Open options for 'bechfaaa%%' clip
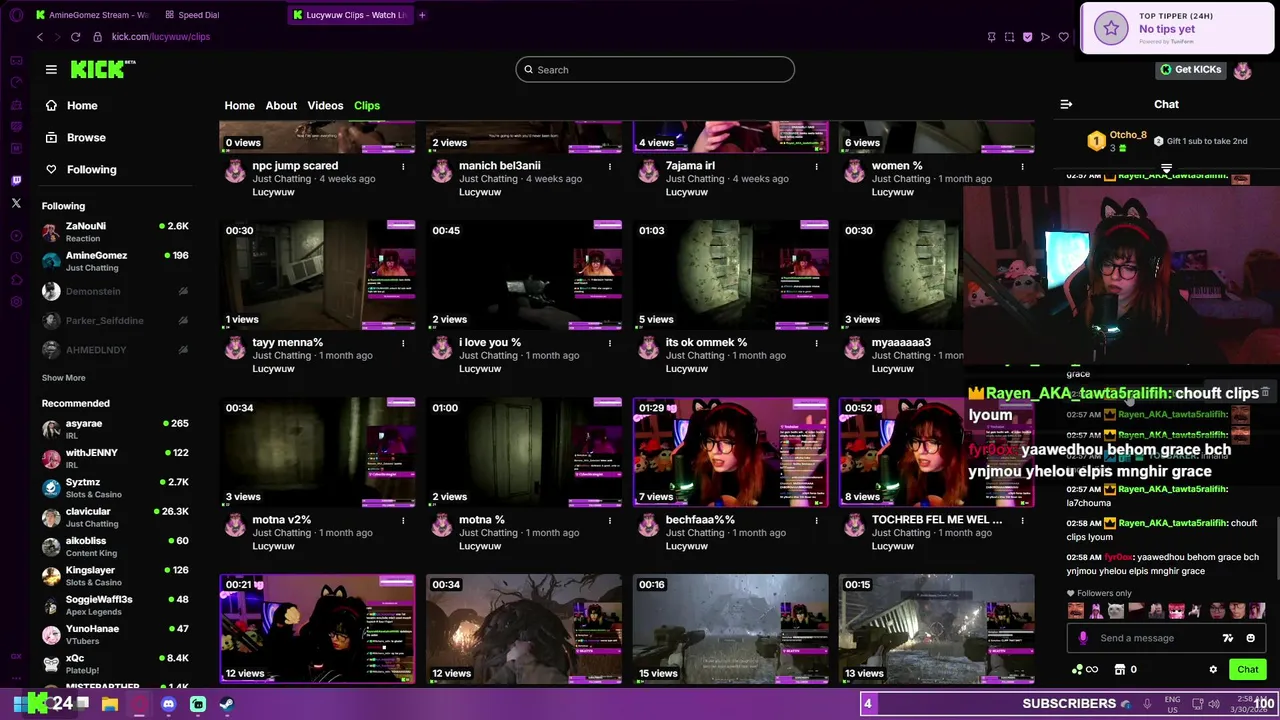 click(x=817, y=520)
